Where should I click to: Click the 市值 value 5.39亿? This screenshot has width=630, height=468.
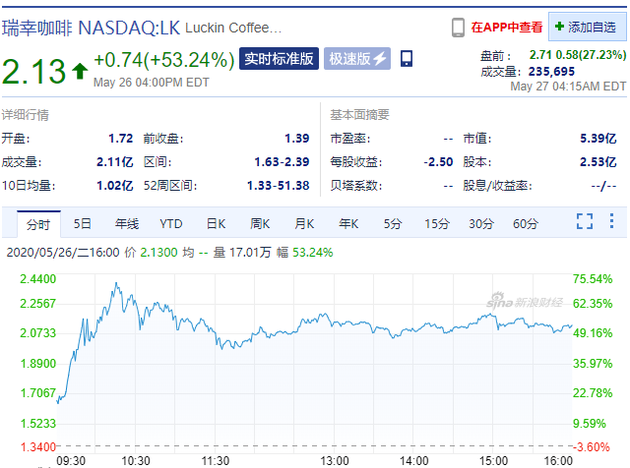click(x=598, y=139)
